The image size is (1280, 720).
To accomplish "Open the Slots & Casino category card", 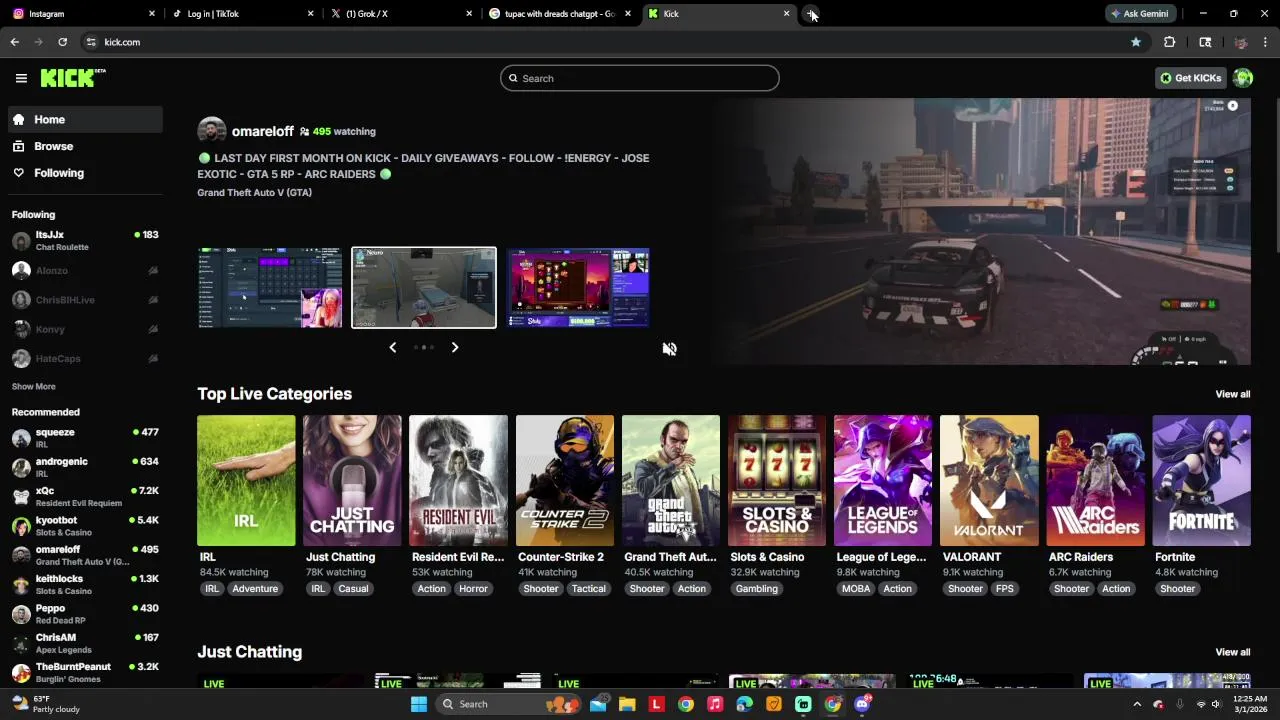I will [777, 481].
